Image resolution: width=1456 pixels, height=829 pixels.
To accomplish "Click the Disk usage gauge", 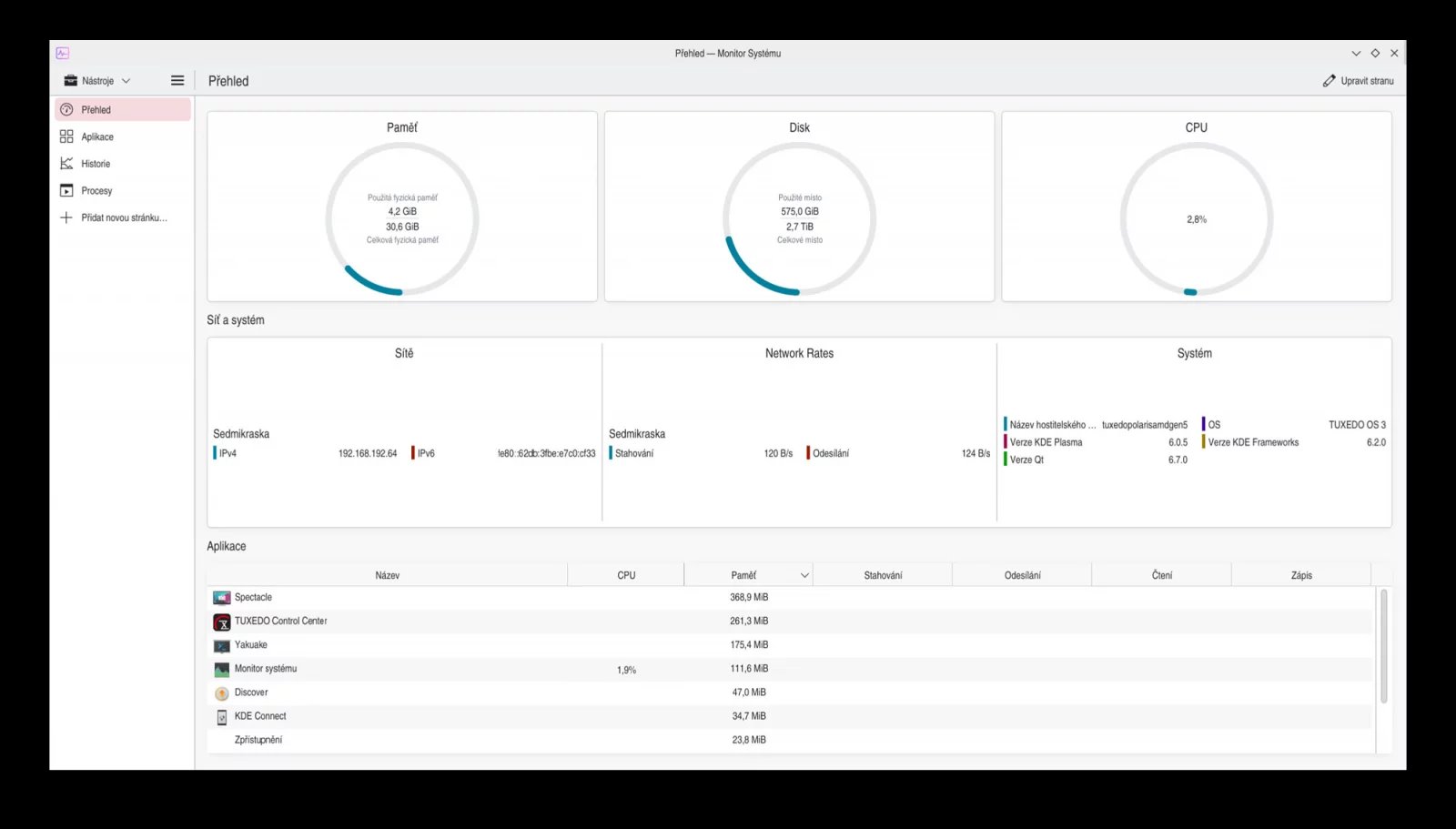I will click(x=799, y=219).
